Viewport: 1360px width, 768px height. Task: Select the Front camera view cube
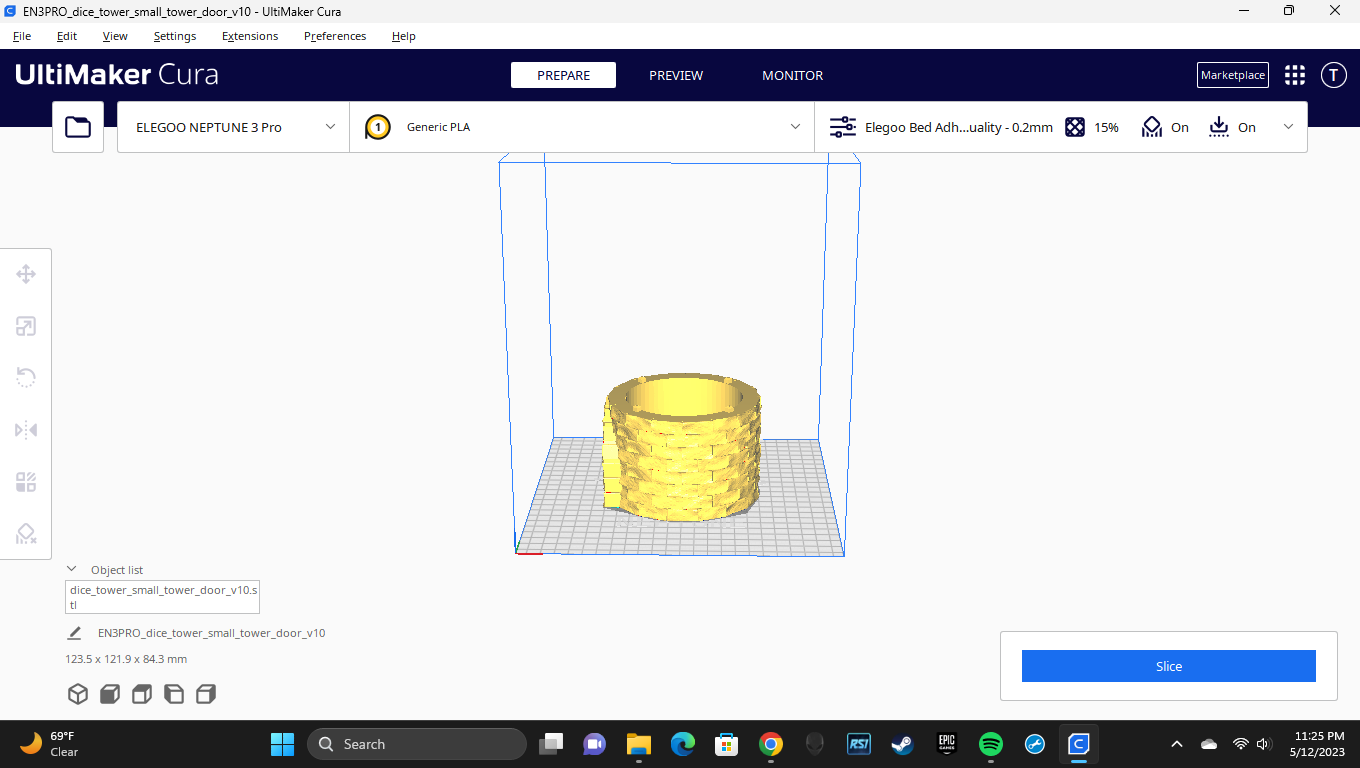[x=109, y=693]
